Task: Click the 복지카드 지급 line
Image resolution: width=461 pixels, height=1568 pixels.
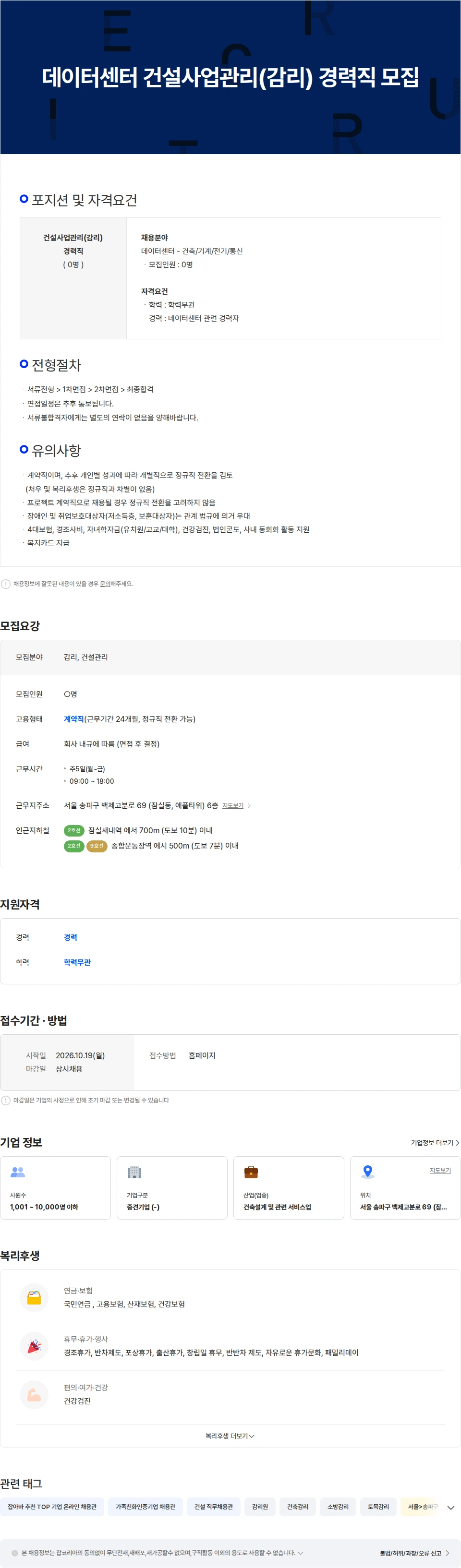Action: click(48, 543)
